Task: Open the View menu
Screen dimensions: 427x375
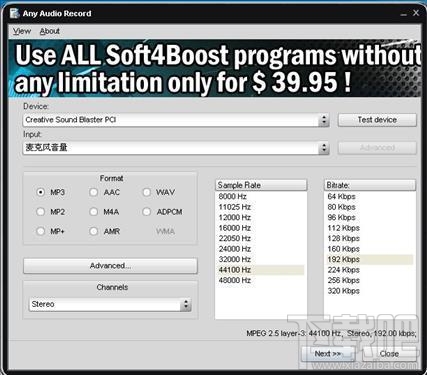Action: point(22,31)
